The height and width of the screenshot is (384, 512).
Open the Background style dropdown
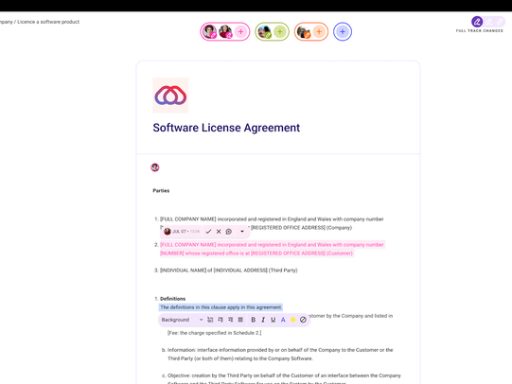[x=182, y=320]
